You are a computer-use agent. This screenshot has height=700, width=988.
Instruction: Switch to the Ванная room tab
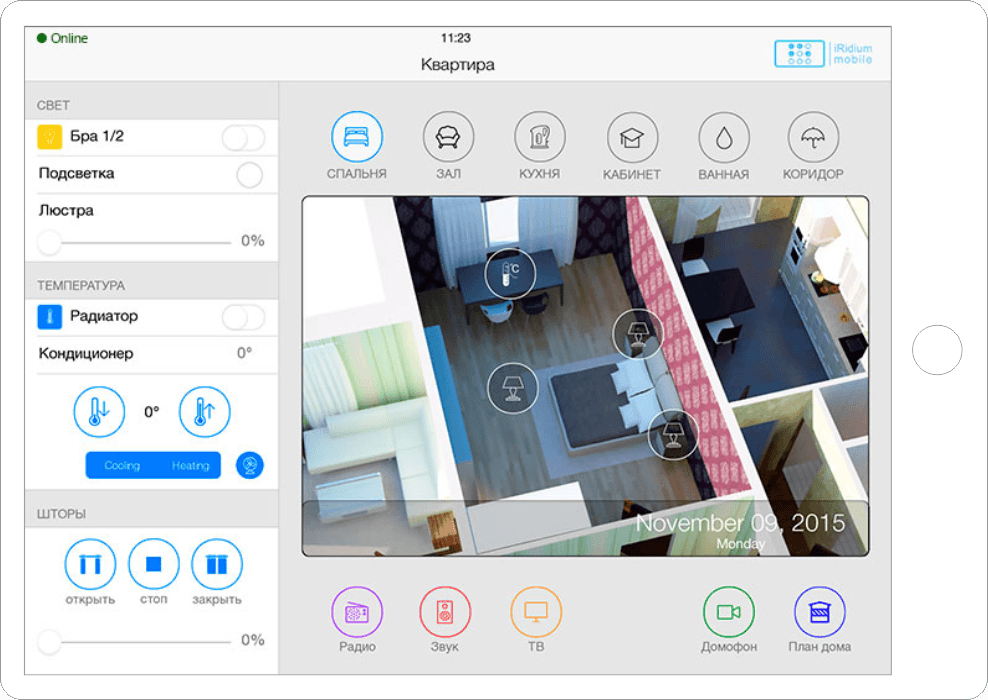click(723, 138)
